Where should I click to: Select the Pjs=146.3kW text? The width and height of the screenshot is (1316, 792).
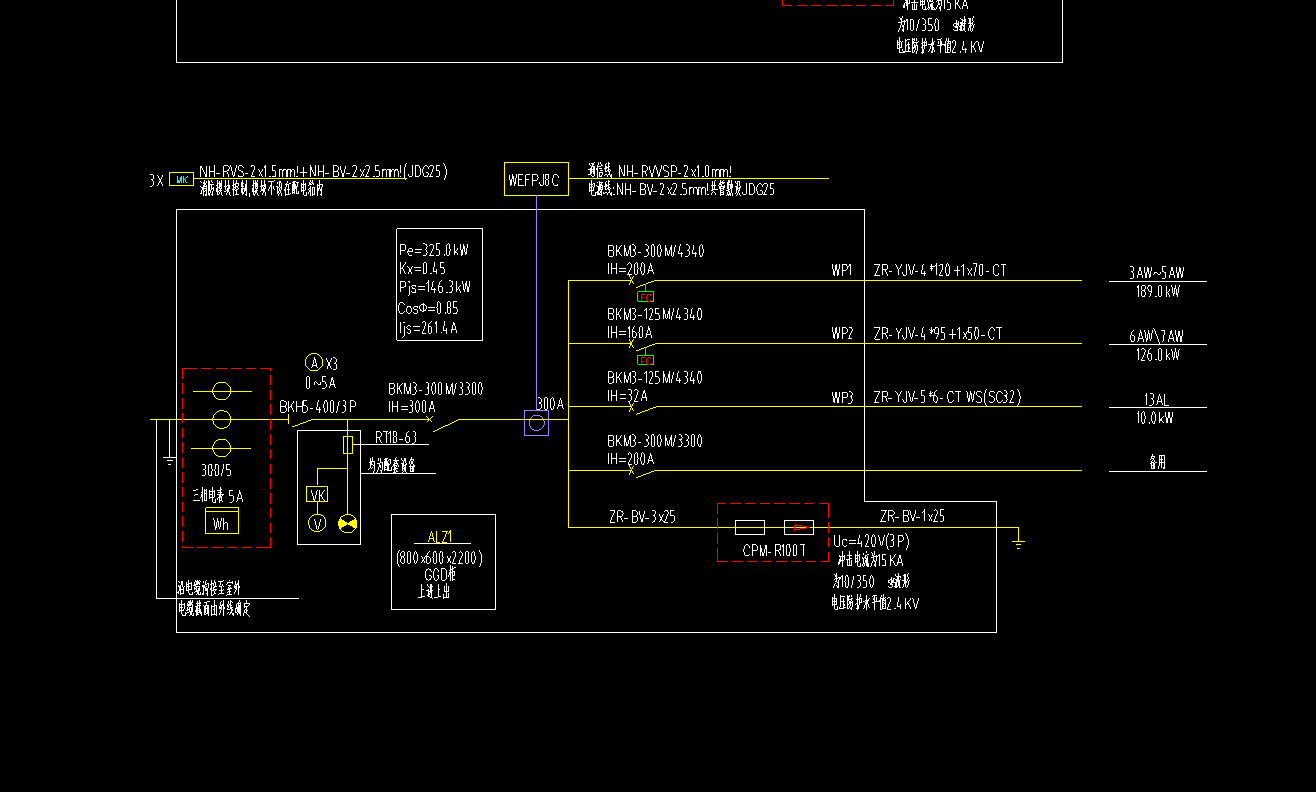click(x=435, y=287)
